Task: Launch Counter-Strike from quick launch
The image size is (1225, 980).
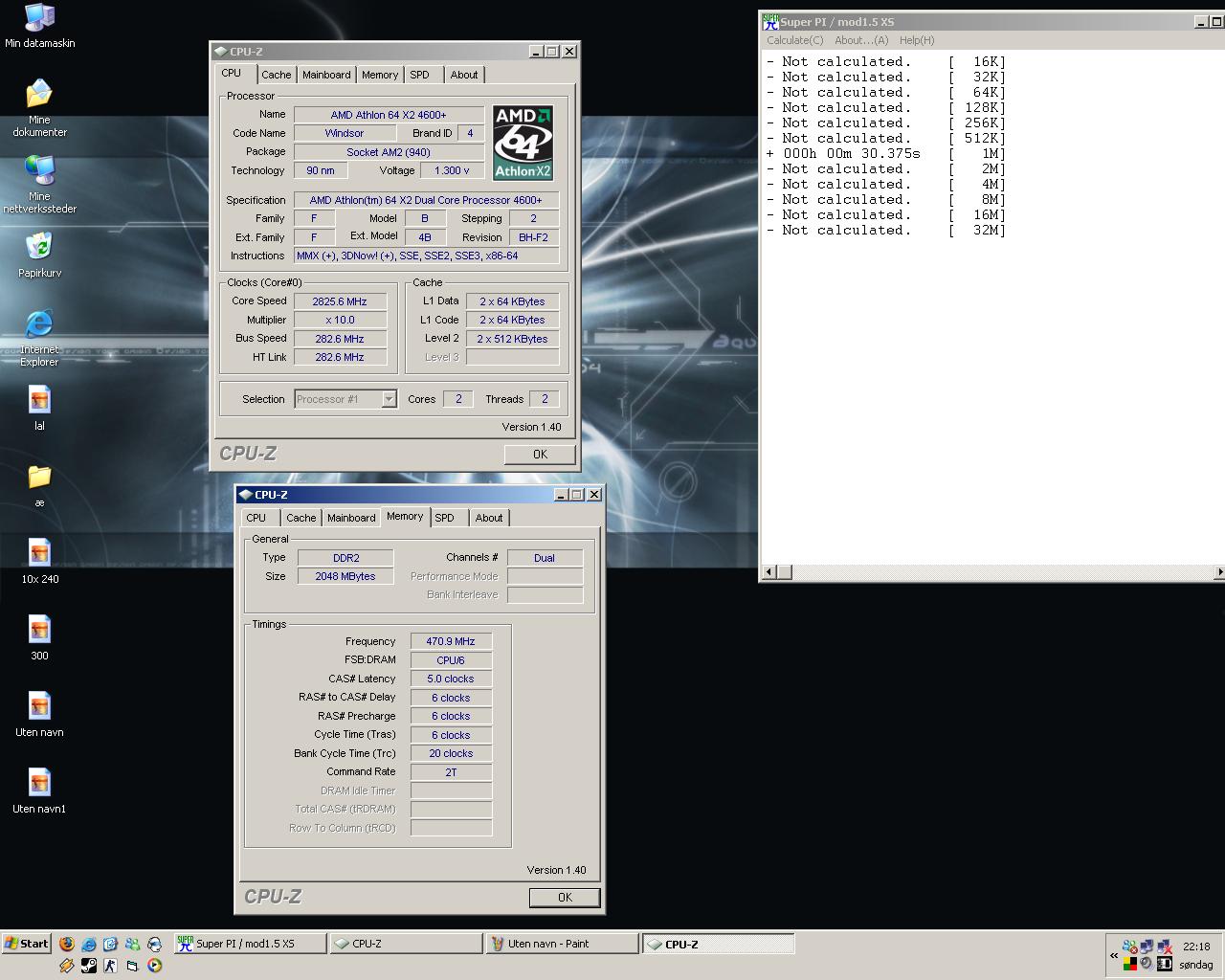Action: pyautogui.click(x=110, y=966)
